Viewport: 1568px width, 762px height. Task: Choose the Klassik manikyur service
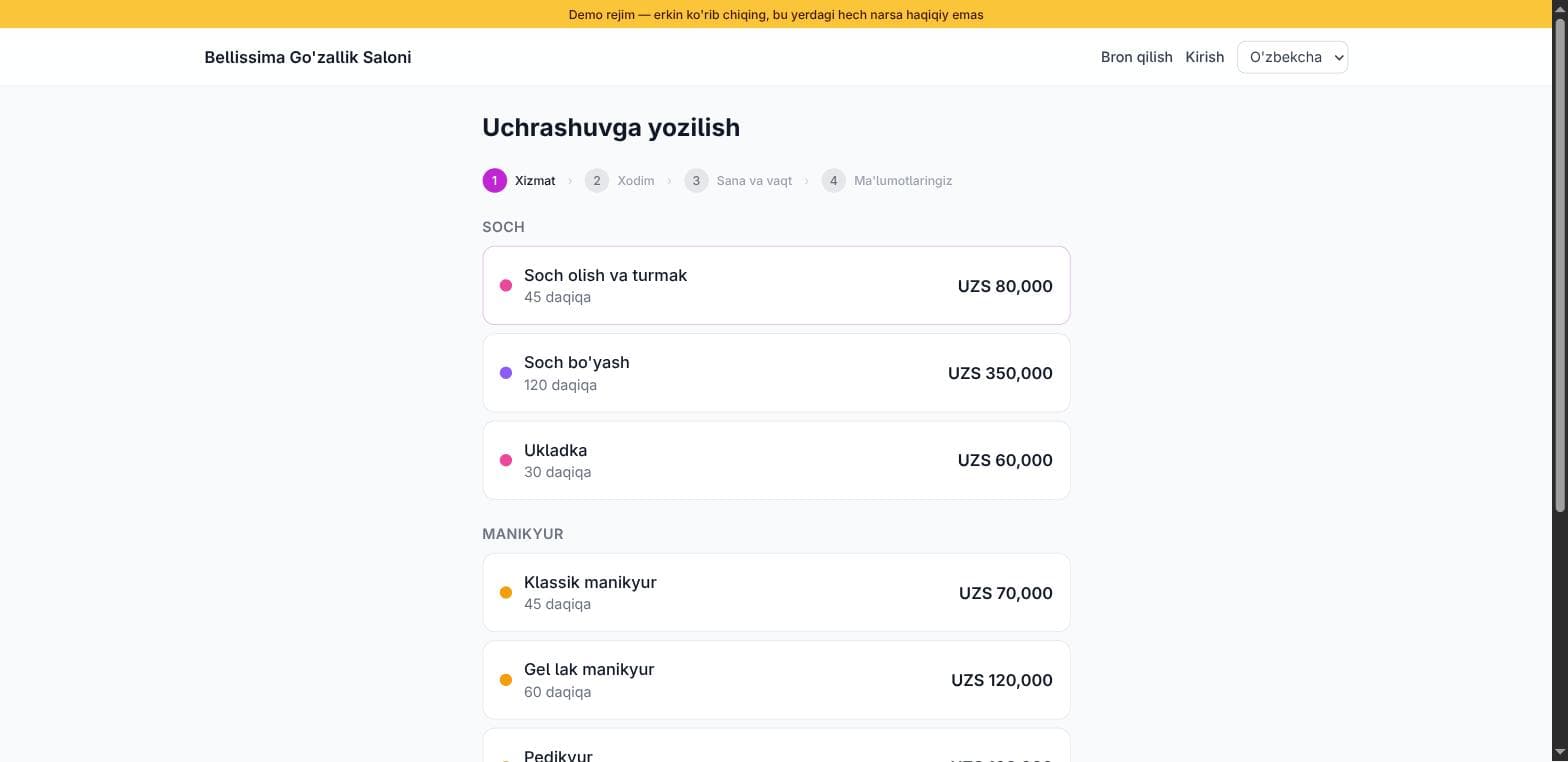(776, 592)
